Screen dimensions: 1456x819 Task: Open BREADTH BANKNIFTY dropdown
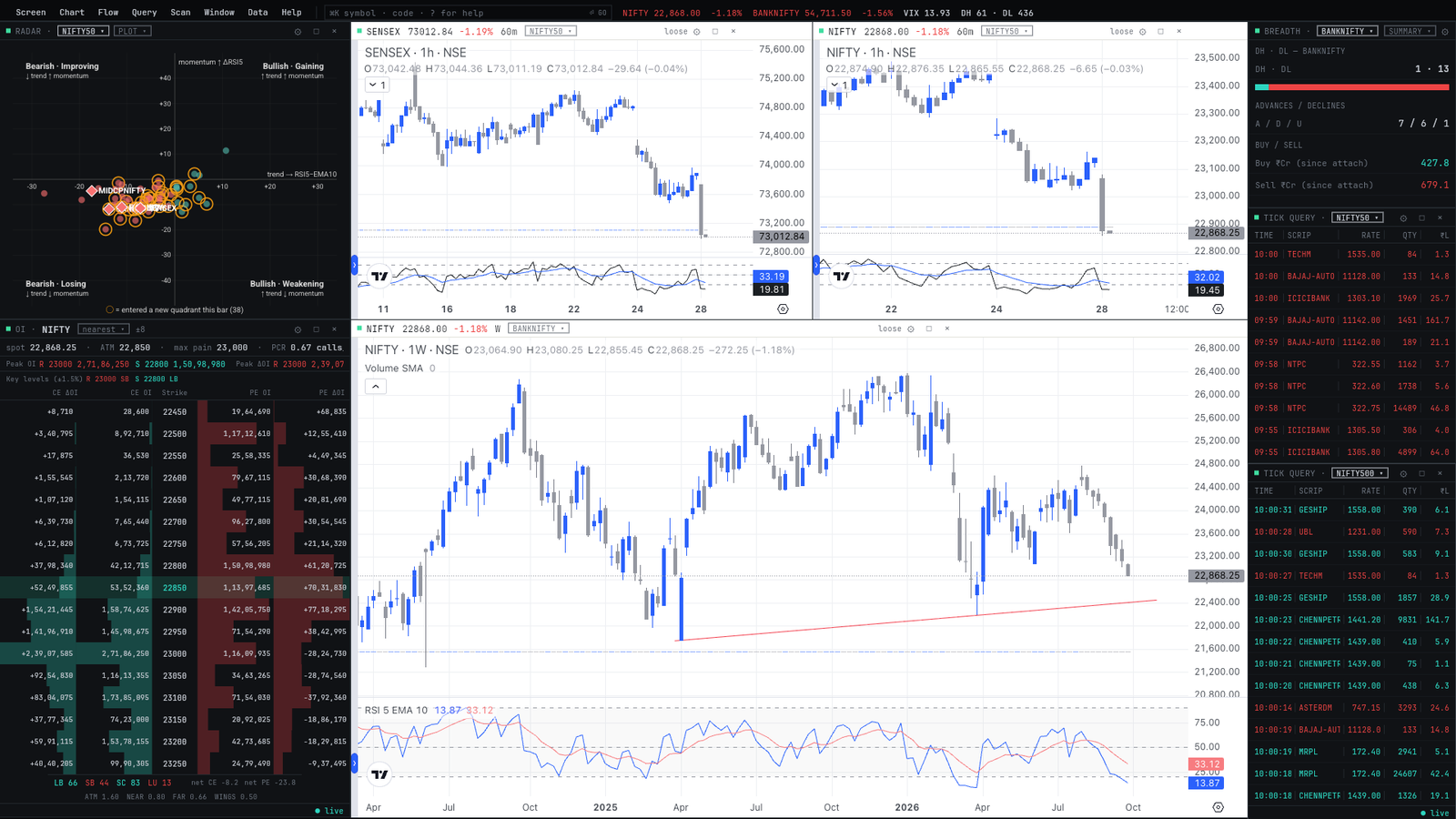tap(1348, 31)
